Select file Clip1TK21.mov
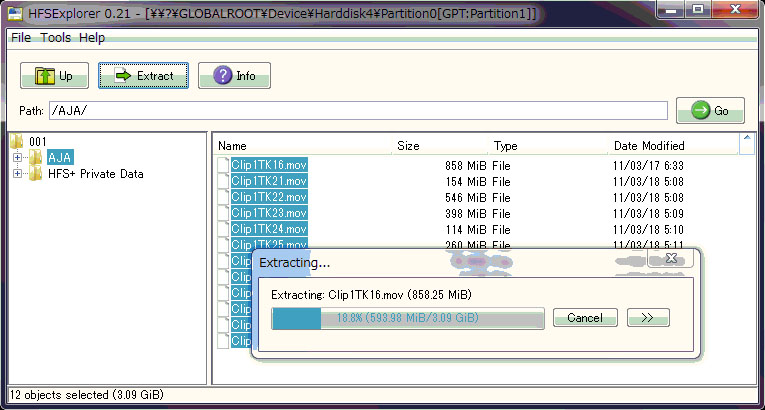 269,182
